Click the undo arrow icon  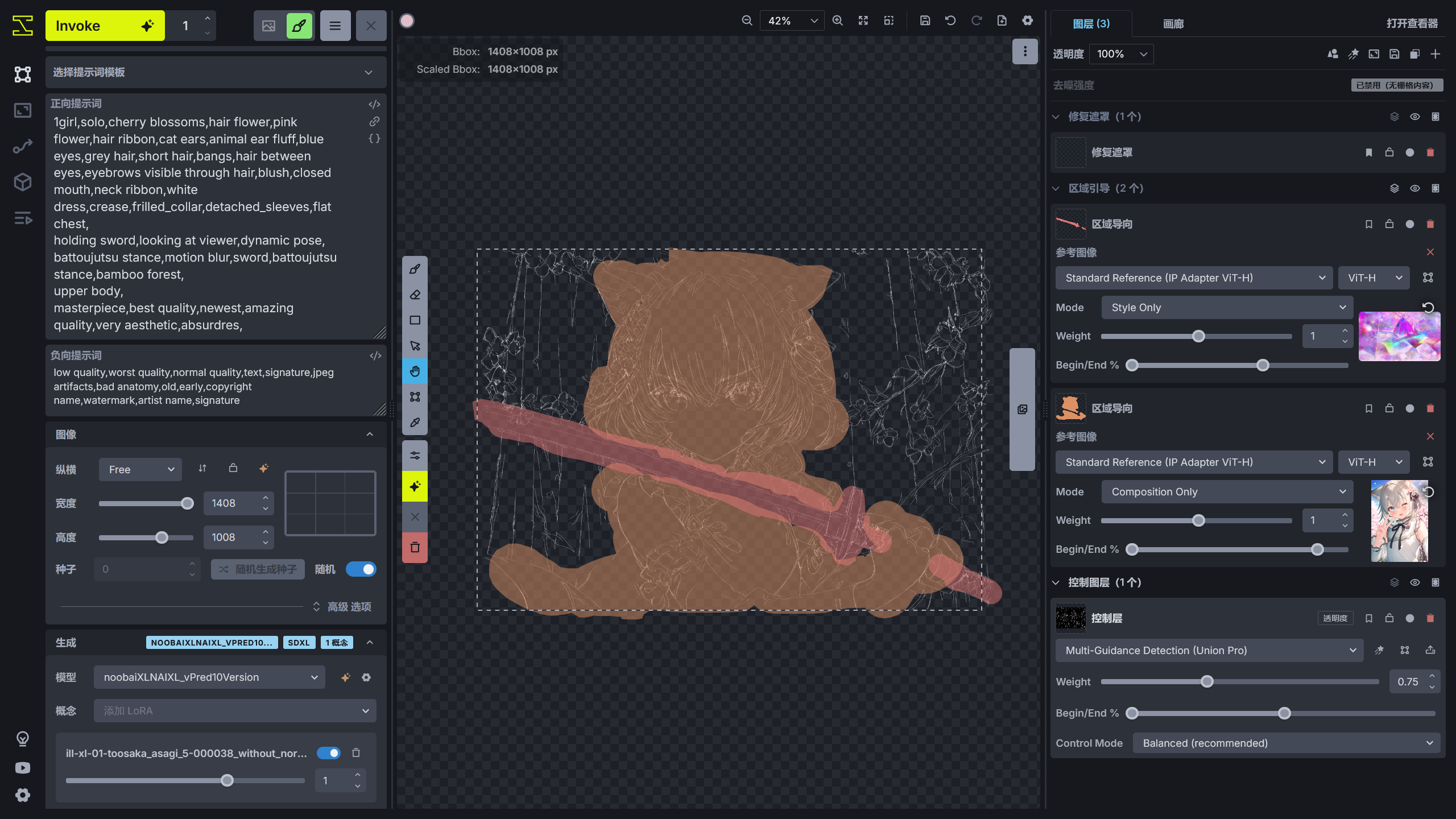950,20
